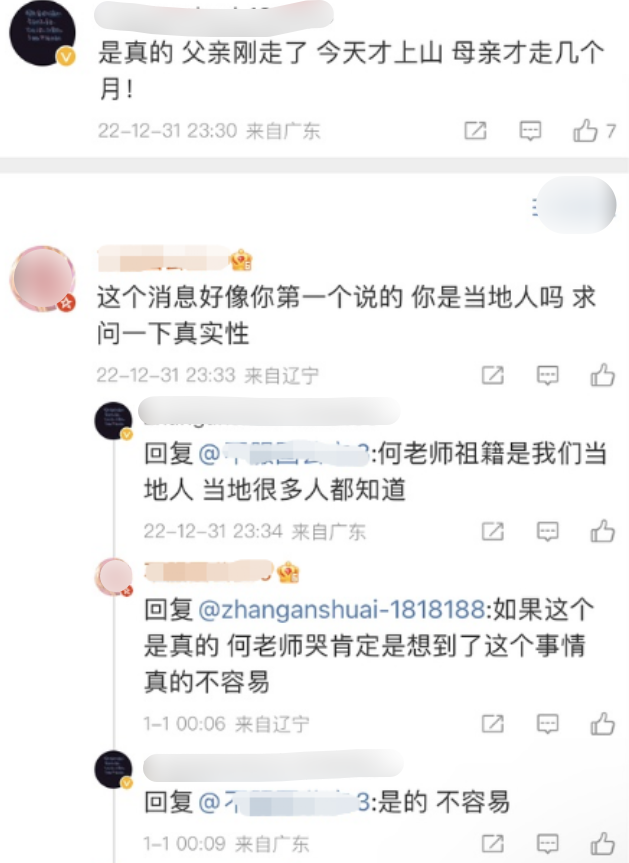Open @zhanganshuai-1818188 mention link
Screen dimensions: 629x863
[x=341, y=609]
